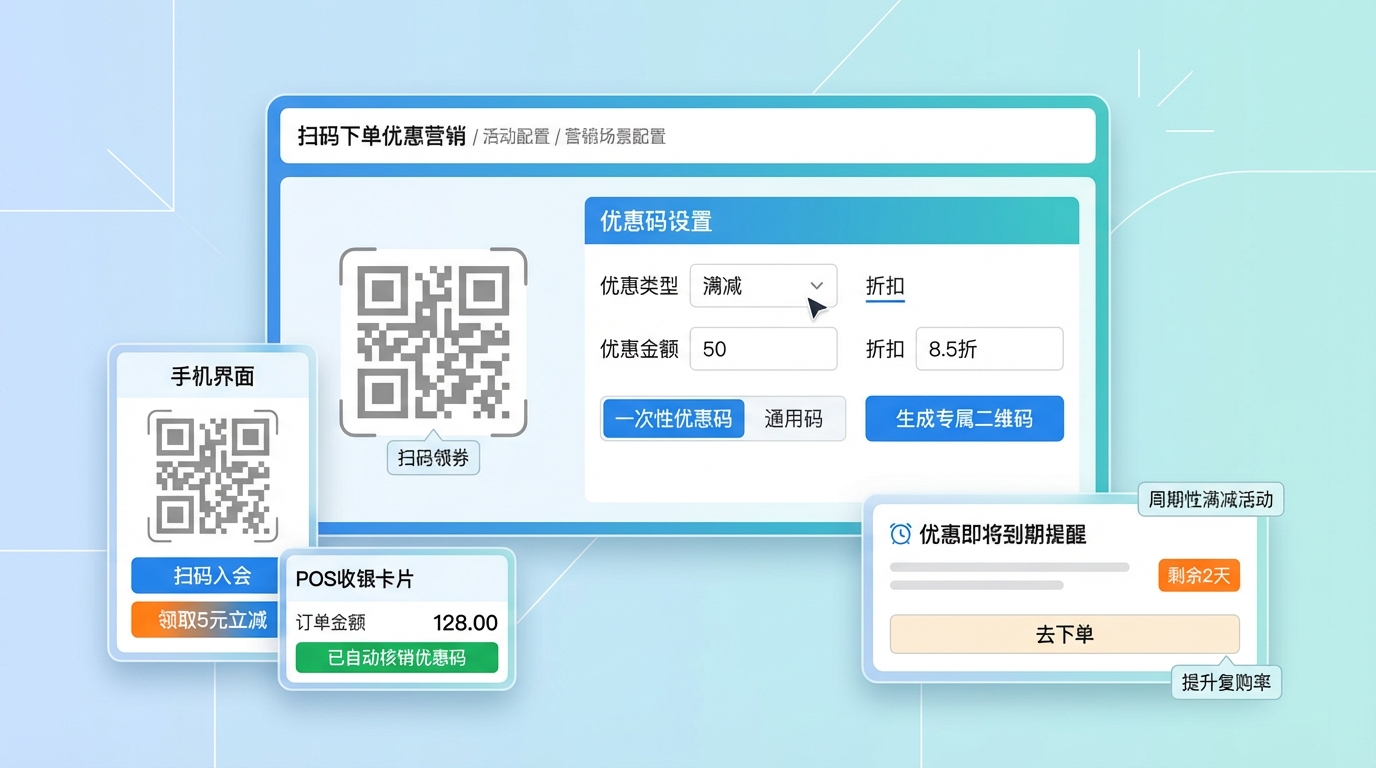Viewport: 1376px width, 768px height.
Task: Click the green 已自动核销优惠码 status button
Action: (x=397, y=657)
